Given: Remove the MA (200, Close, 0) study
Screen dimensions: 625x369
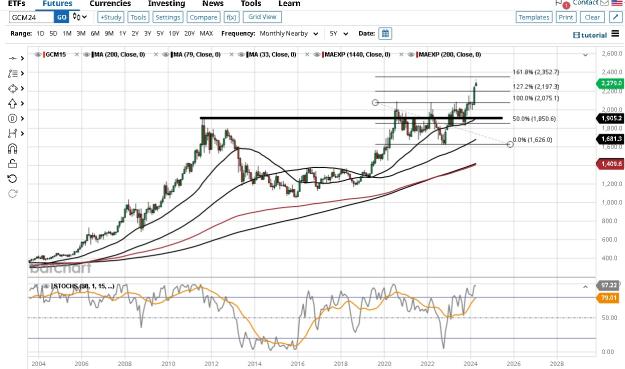Looking at the screenshot, I should [156, 55].
